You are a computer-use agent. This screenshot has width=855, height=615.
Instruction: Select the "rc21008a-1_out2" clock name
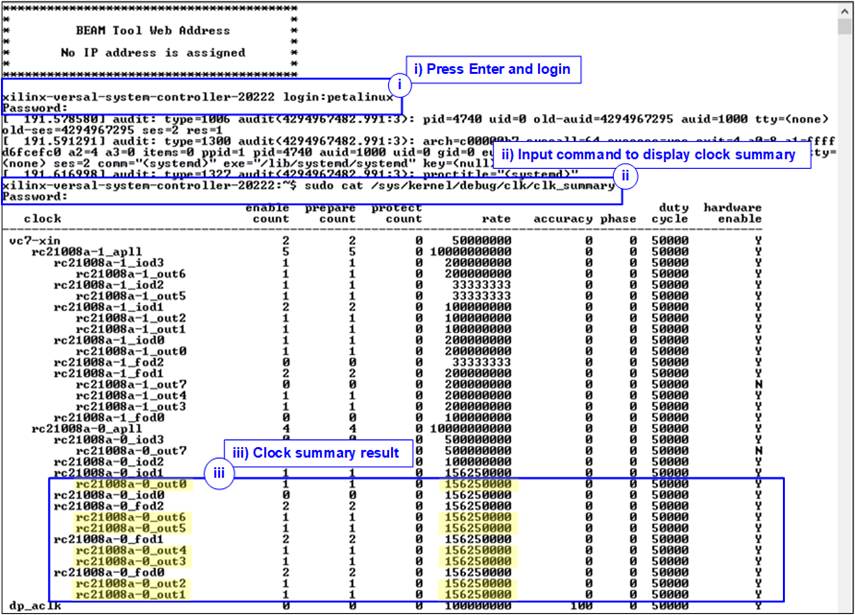131,318
